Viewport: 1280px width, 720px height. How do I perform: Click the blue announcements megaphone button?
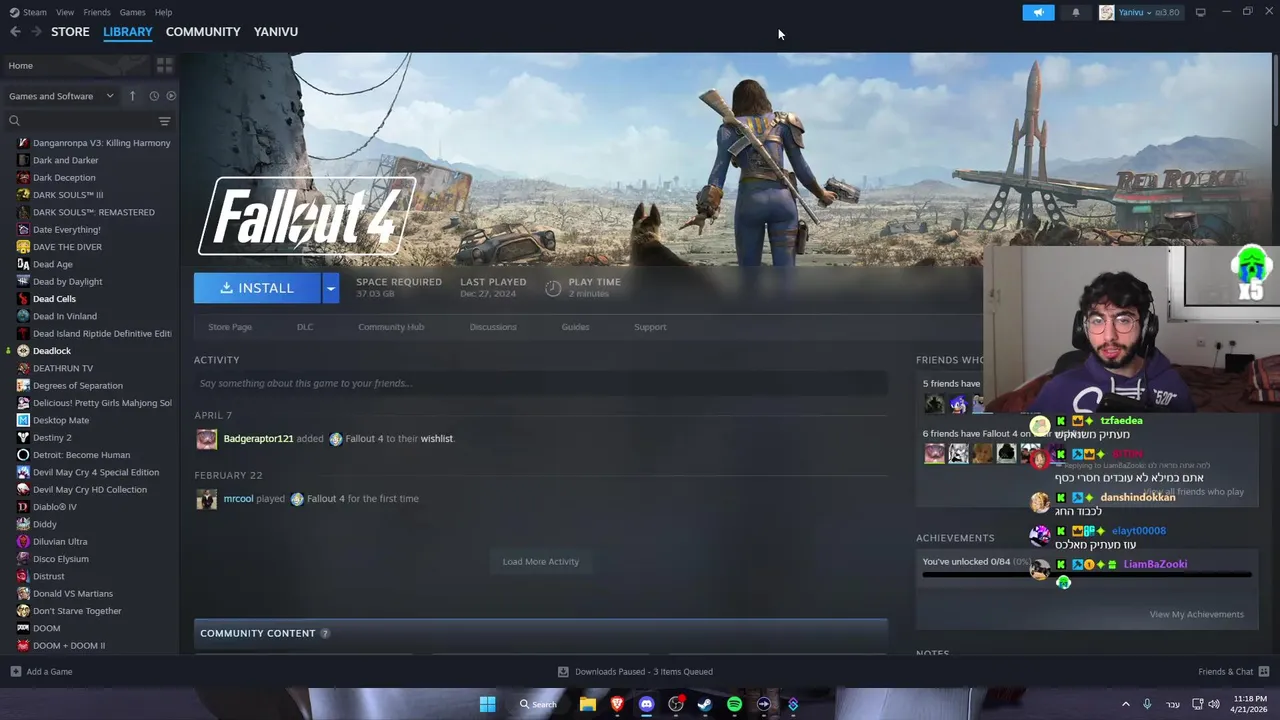1038,12
